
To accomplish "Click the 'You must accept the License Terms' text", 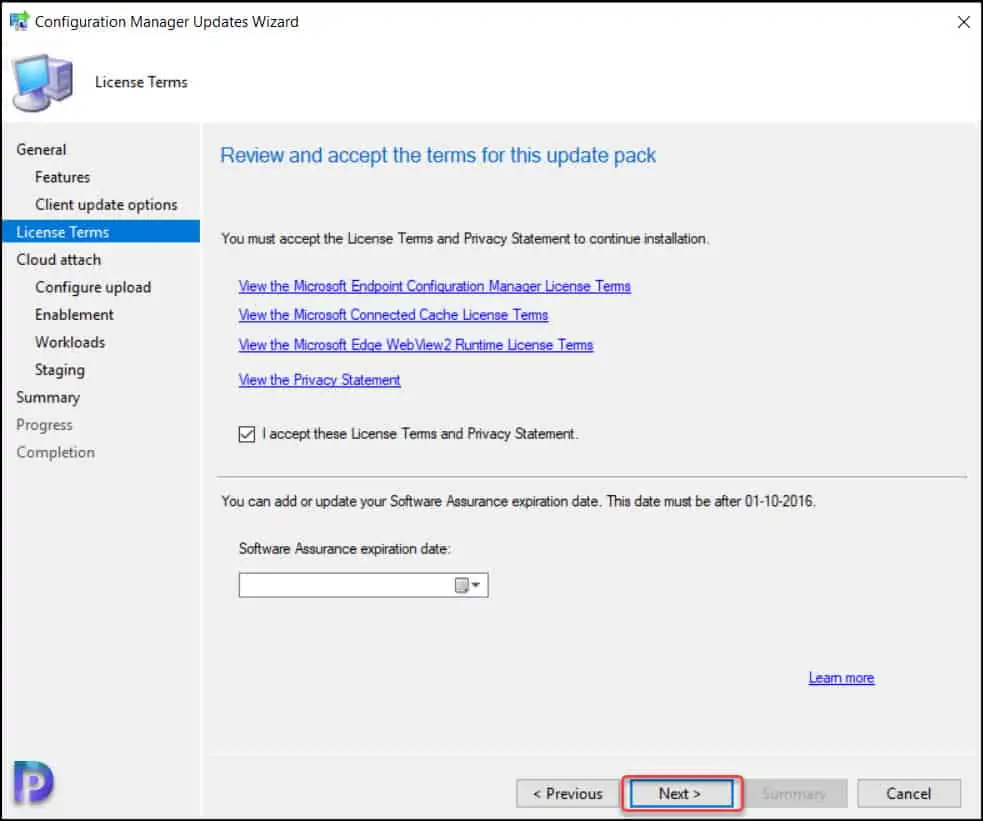I will pyautogui.click(x=465, y=239).
